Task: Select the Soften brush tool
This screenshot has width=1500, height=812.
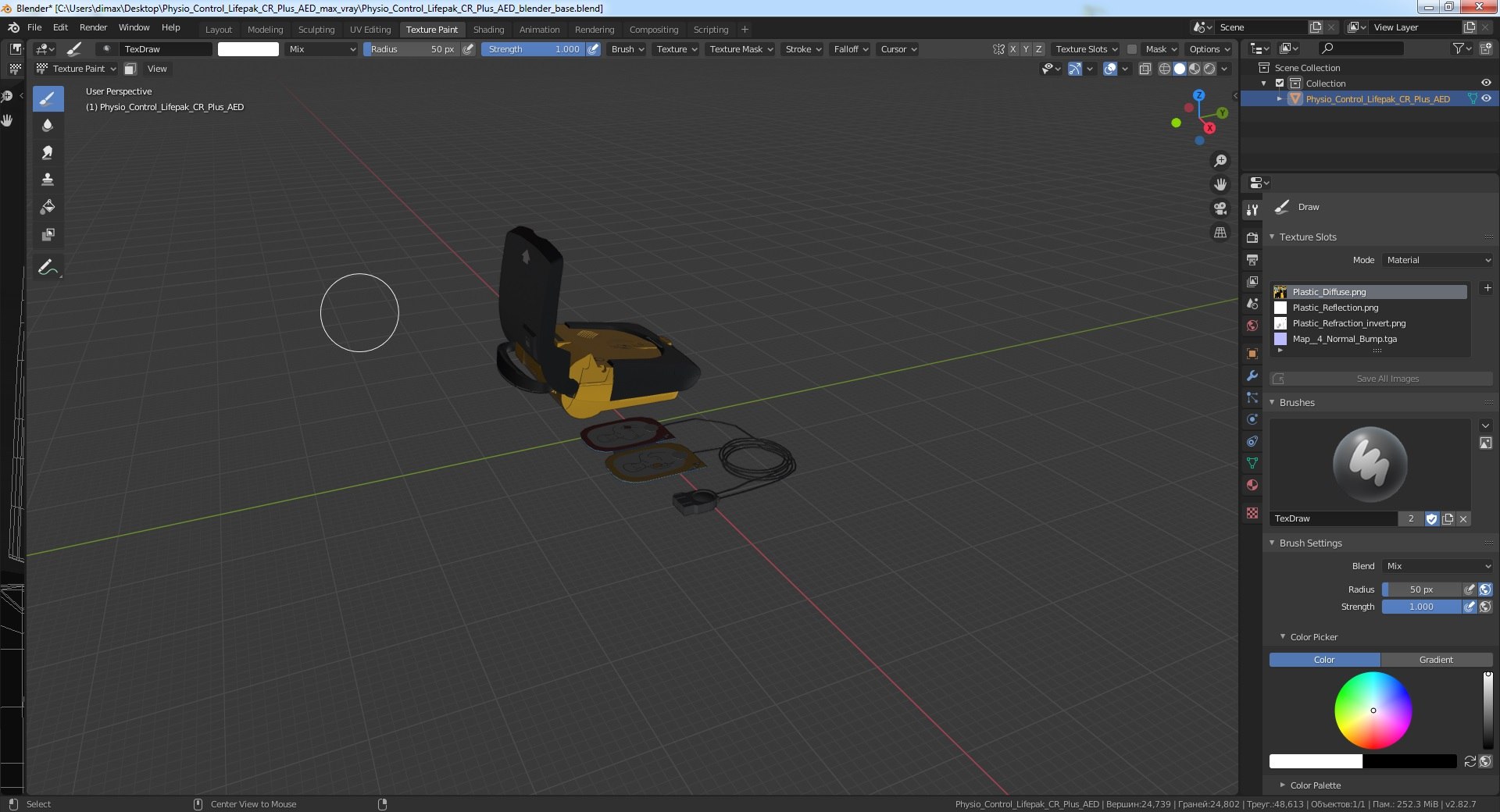Action: coord(48,126)
